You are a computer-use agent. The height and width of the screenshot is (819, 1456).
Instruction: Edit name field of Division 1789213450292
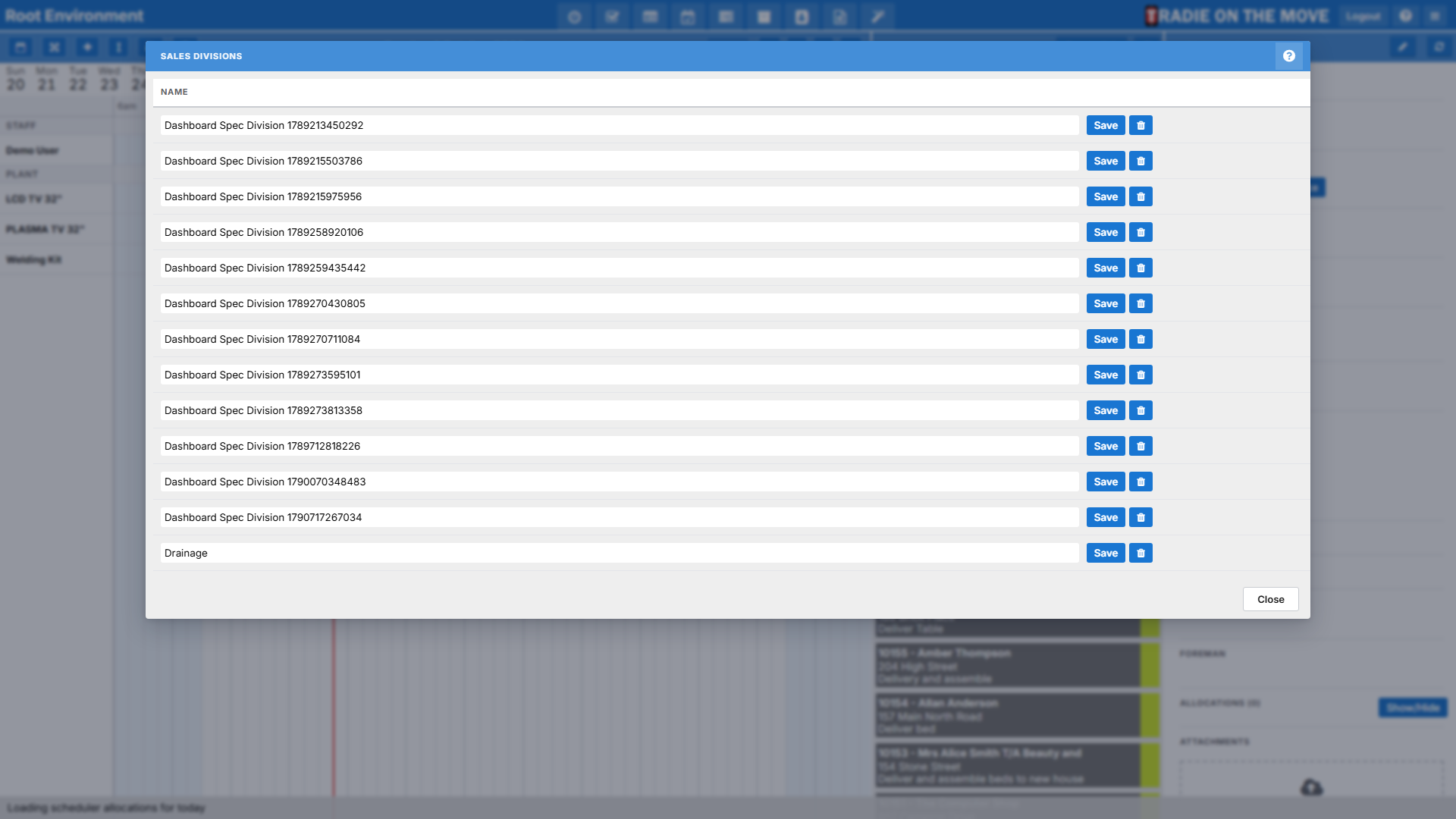click(620, 125)
